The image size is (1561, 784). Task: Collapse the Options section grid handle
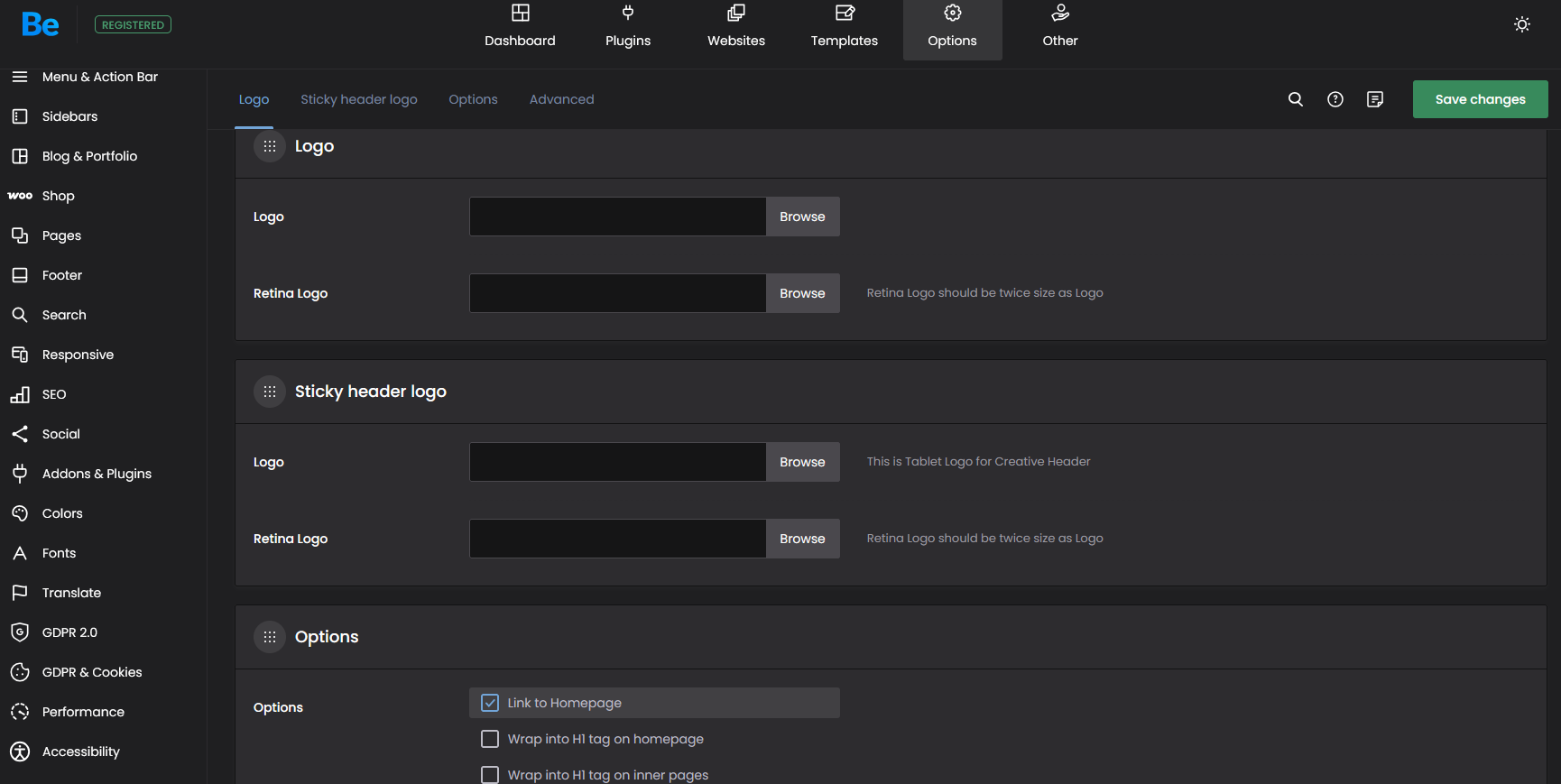click(x=270, y=637)
